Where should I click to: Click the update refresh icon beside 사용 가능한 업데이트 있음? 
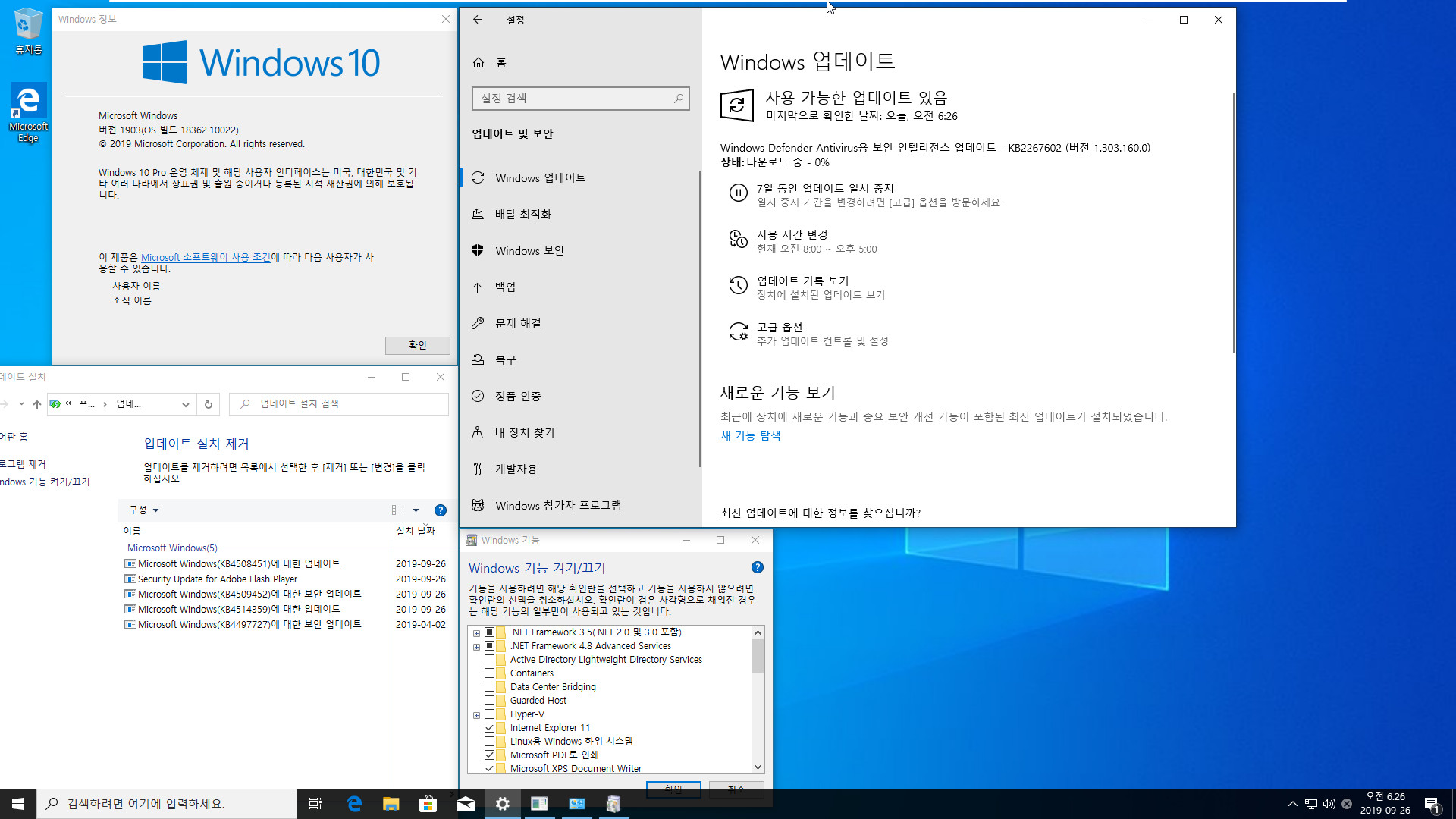pos(737,105)
